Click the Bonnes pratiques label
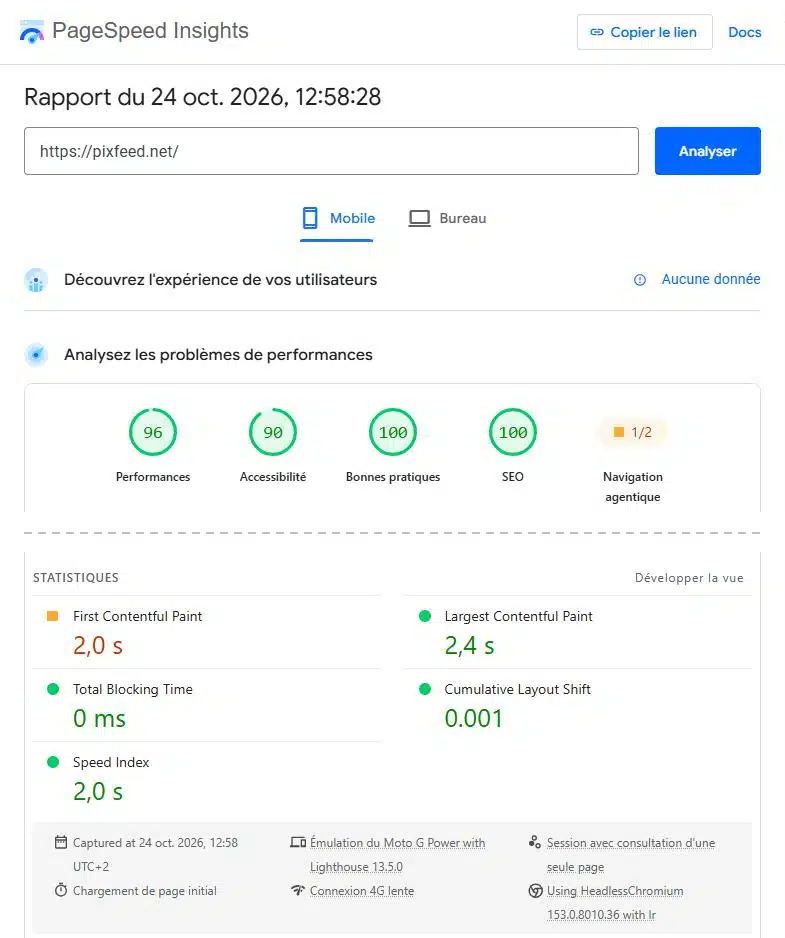785x938 pixels. coord(392,477)
